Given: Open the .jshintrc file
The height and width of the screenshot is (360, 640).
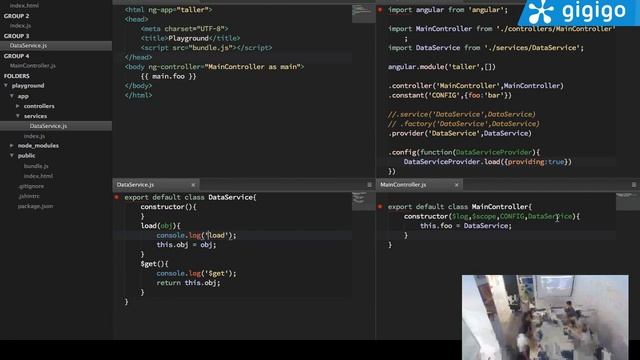Looking at the screenshot, I should pyautogui.click(x=29, y=196).
